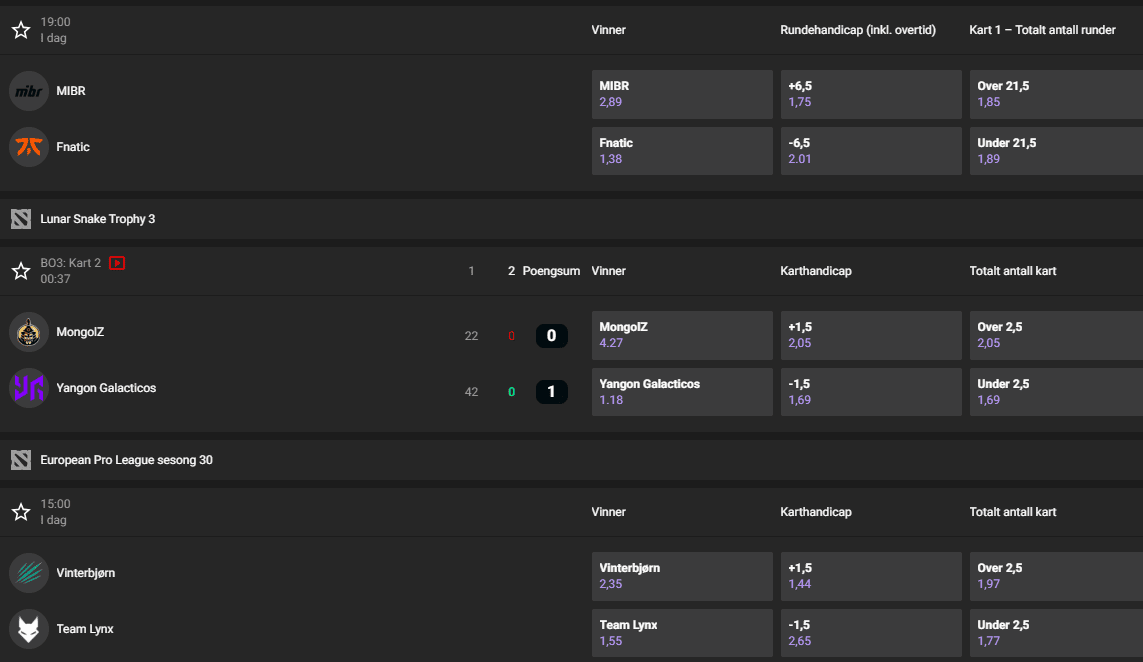Open the Fnatic team name link
The image size is (1143, 662).
point(73,147)
